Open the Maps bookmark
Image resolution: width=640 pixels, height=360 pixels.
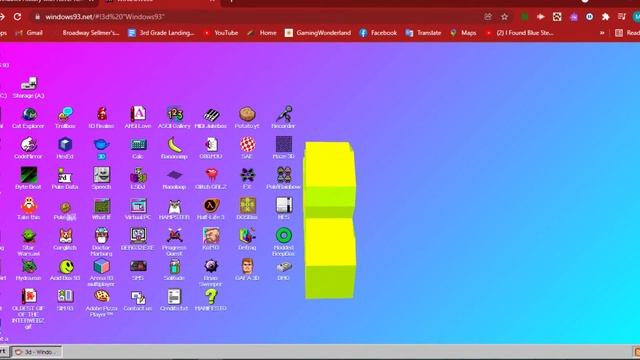463,33
